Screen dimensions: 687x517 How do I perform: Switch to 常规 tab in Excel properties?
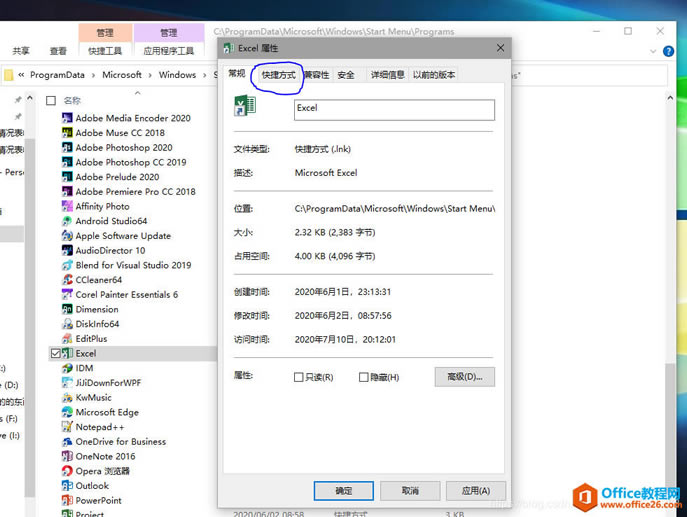pyautogui.click(x=237, y=74)
